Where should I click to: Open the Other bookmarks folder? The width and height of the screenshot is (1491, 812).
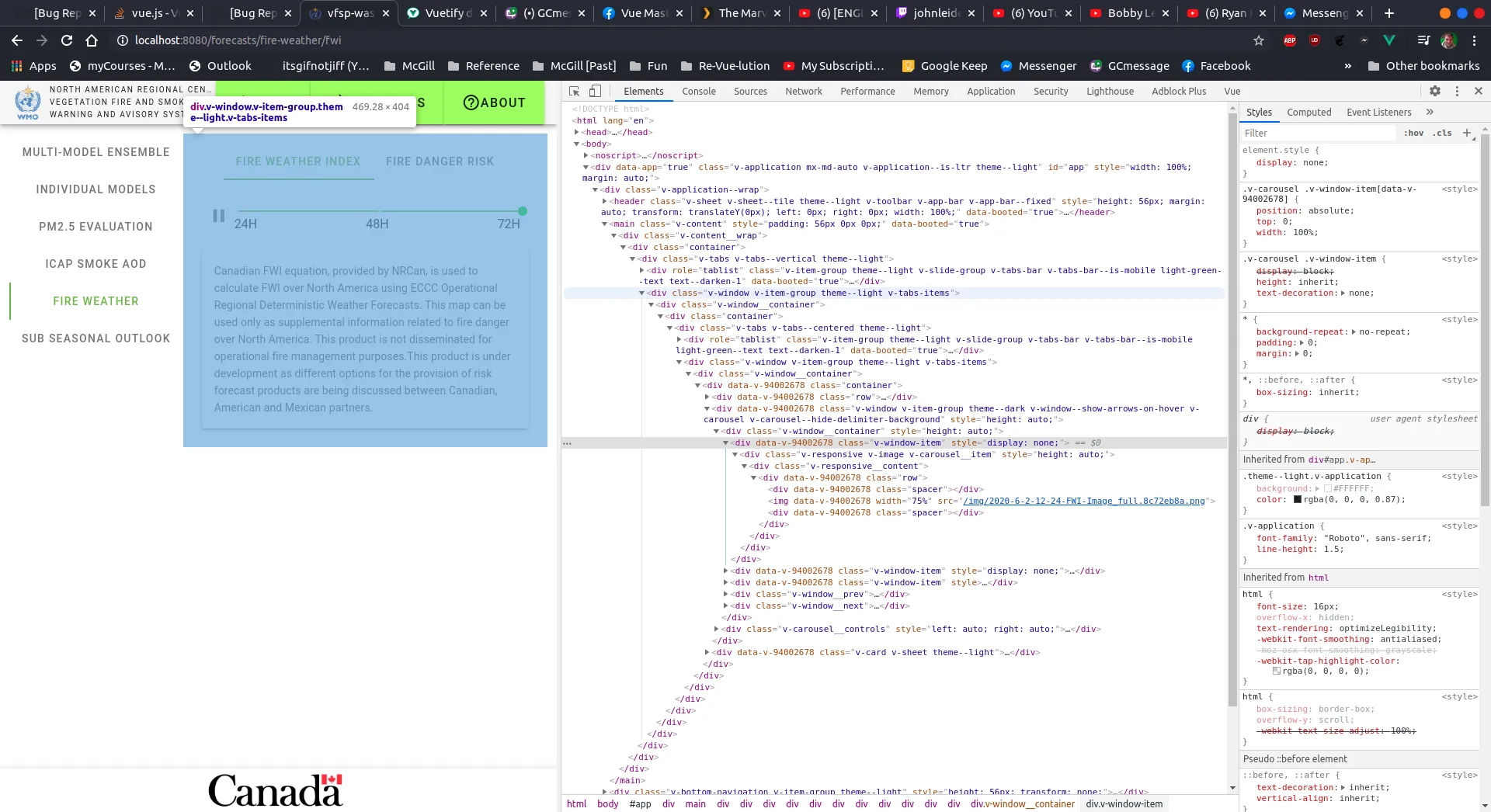tap(1423, 66)
